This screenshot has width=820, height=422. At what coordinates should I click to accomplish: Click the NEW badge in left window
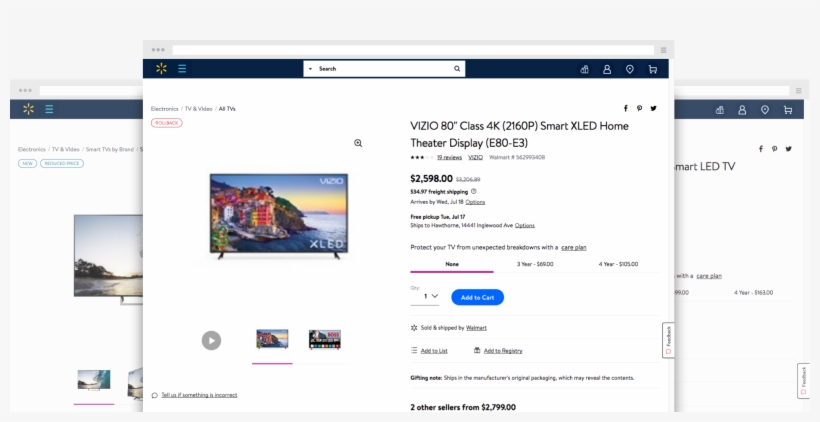click(x=27, y=163)
